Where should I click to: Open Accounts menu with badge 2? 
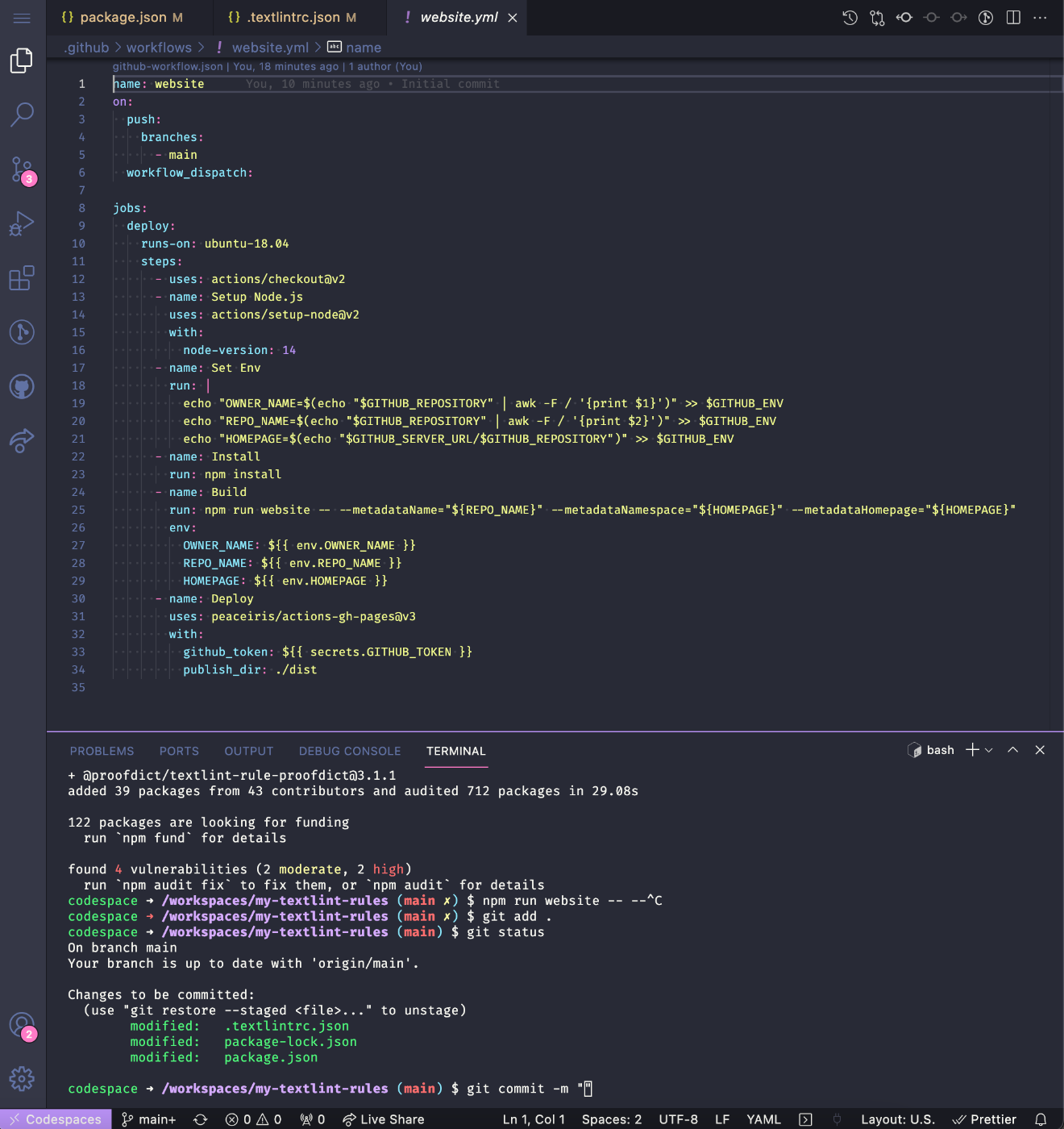[22, 1026]
